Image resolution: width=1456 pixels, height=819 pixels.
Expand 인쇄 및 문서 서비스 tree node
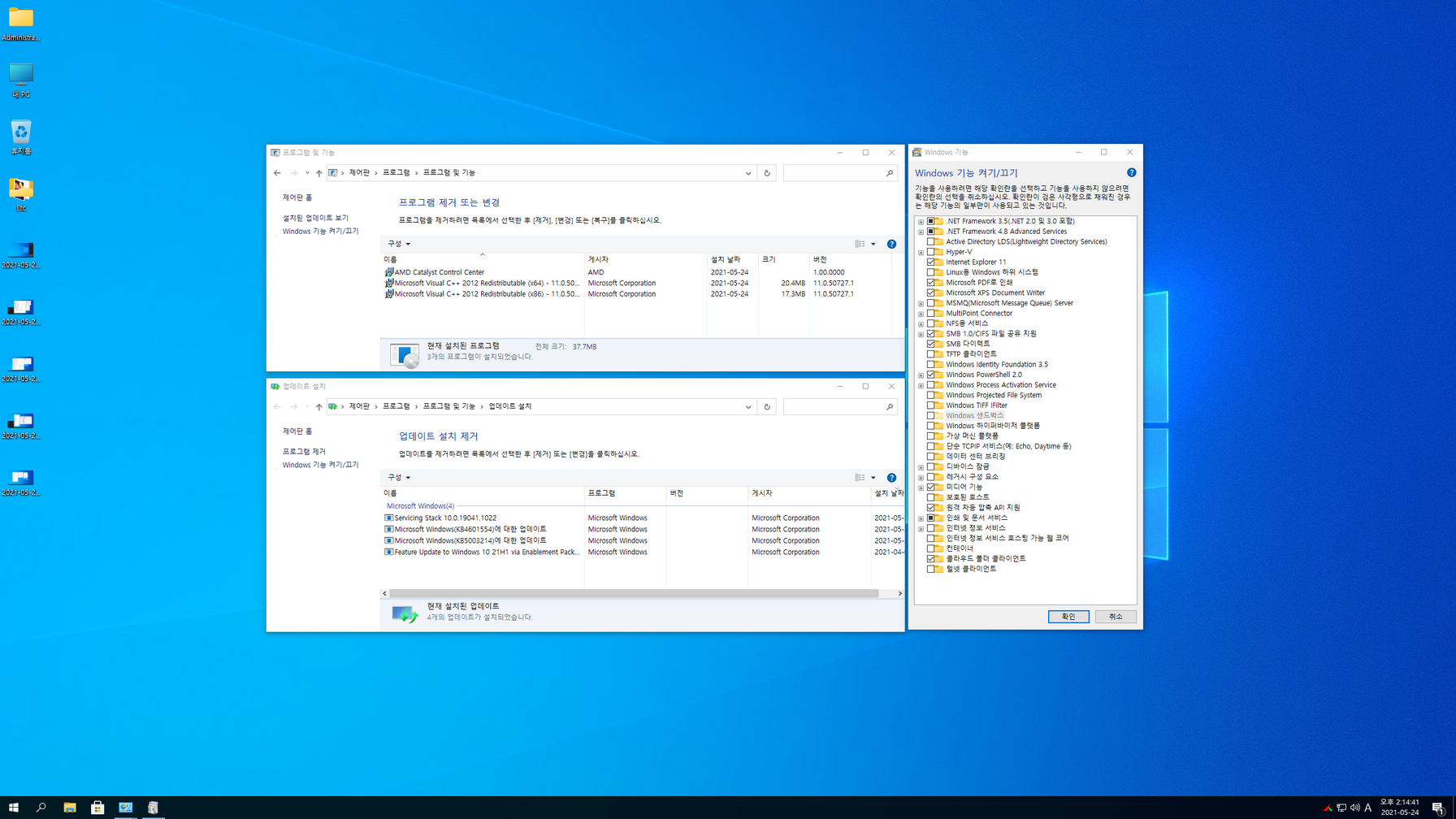[x=921, y=518]
